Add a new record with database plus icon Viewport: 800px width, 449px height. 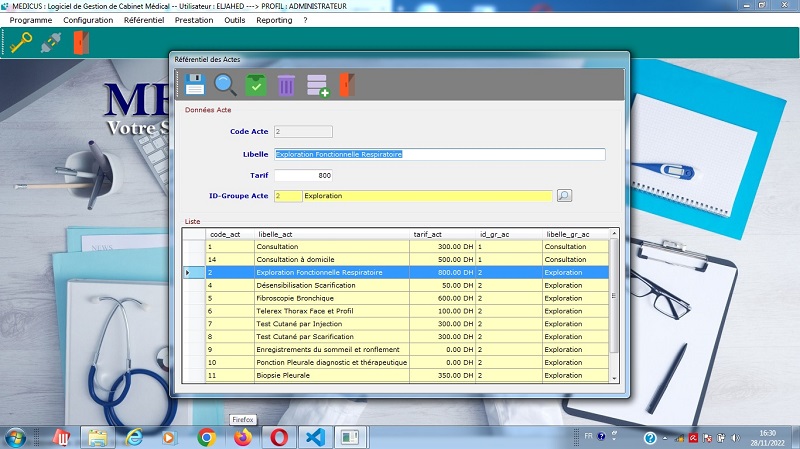(x=317, y=85)
